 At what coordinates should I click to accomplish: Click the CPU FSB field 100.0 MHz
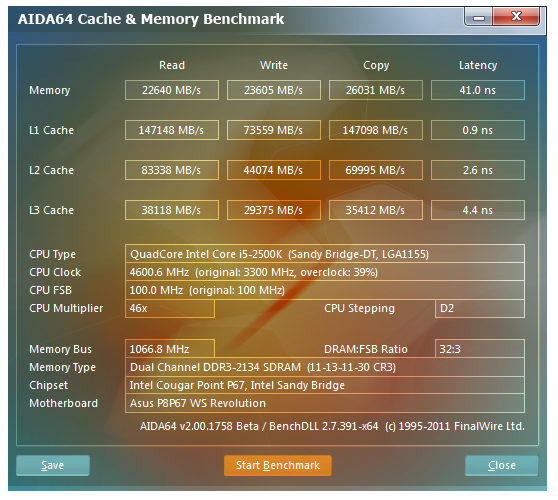(325, 290)
